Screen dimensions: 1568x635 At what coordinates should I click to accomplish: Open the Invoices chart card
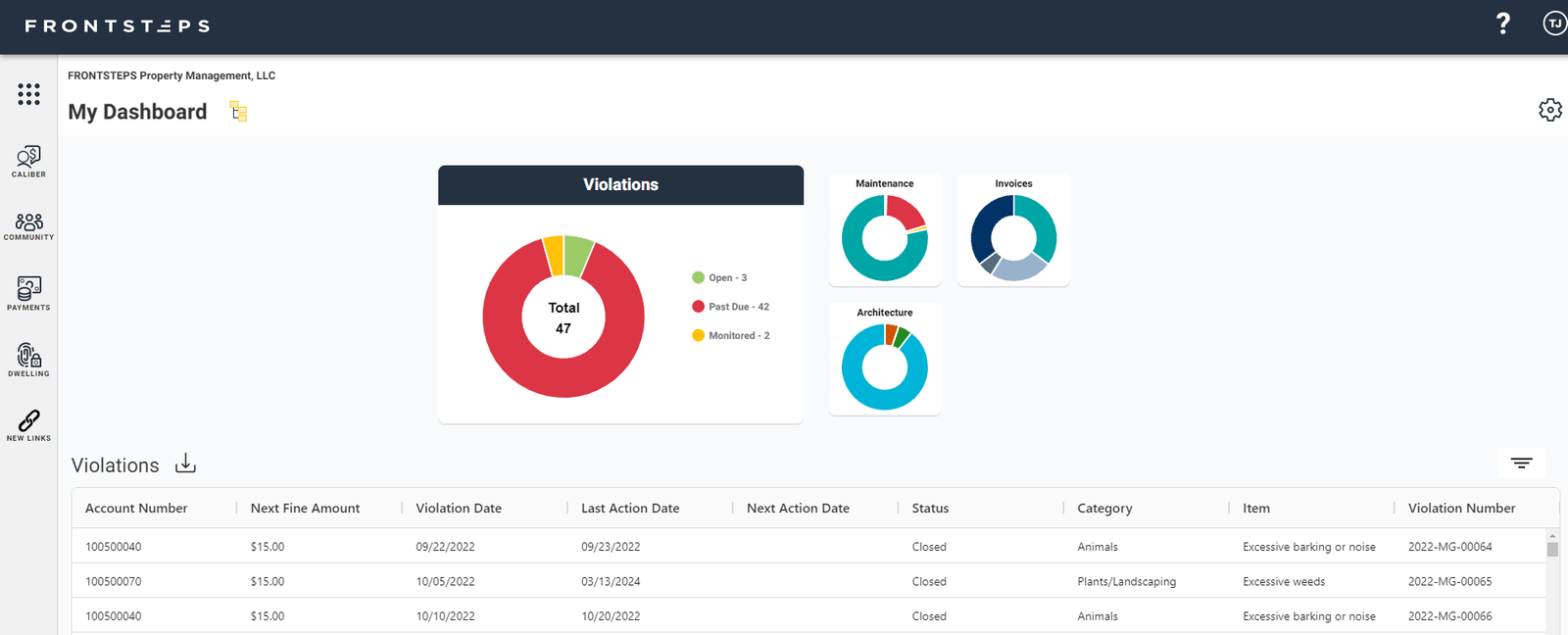pos(1013,230)
